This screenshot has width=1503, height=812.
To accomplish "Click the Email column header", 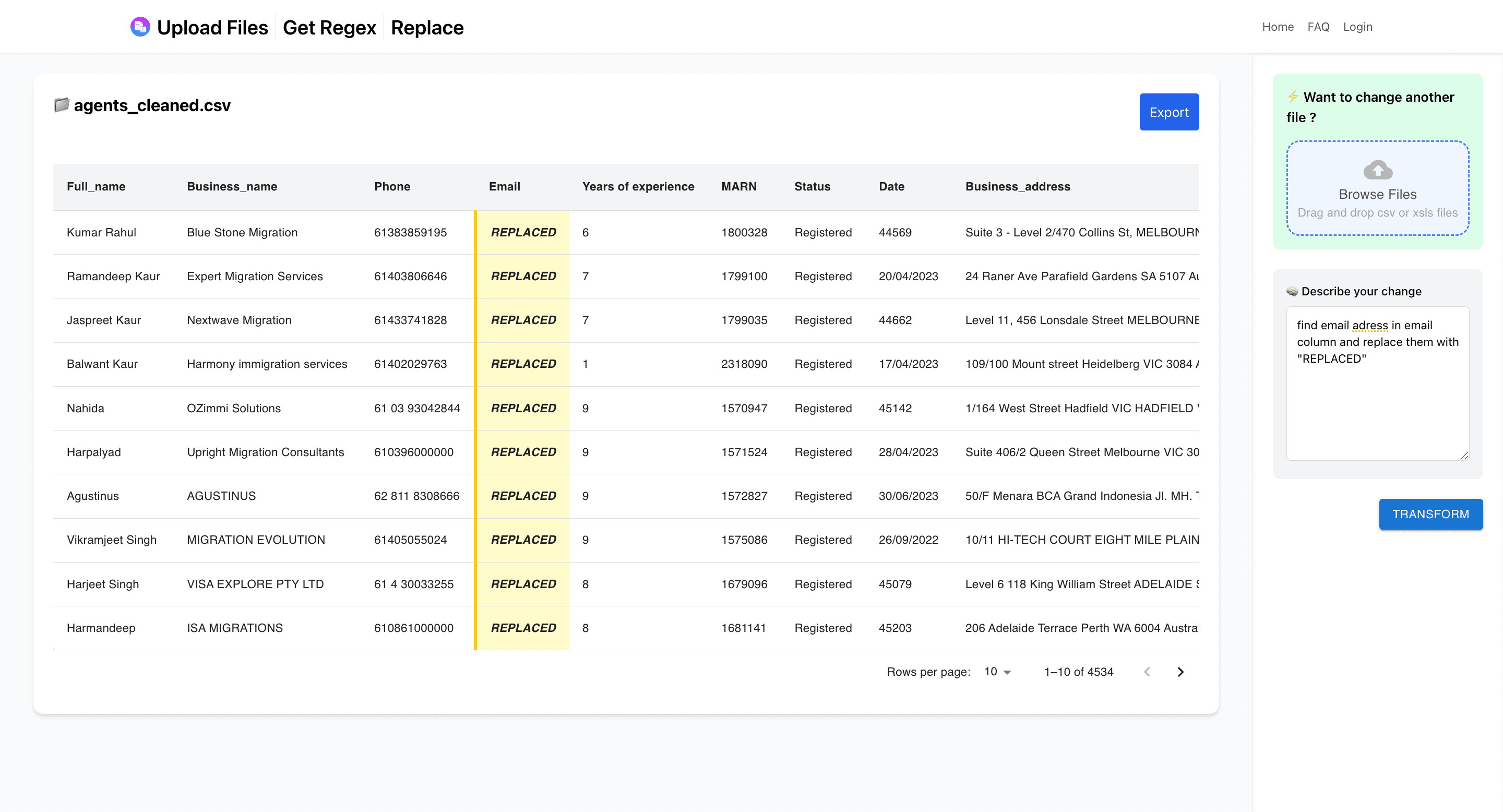I will [504, 187].
